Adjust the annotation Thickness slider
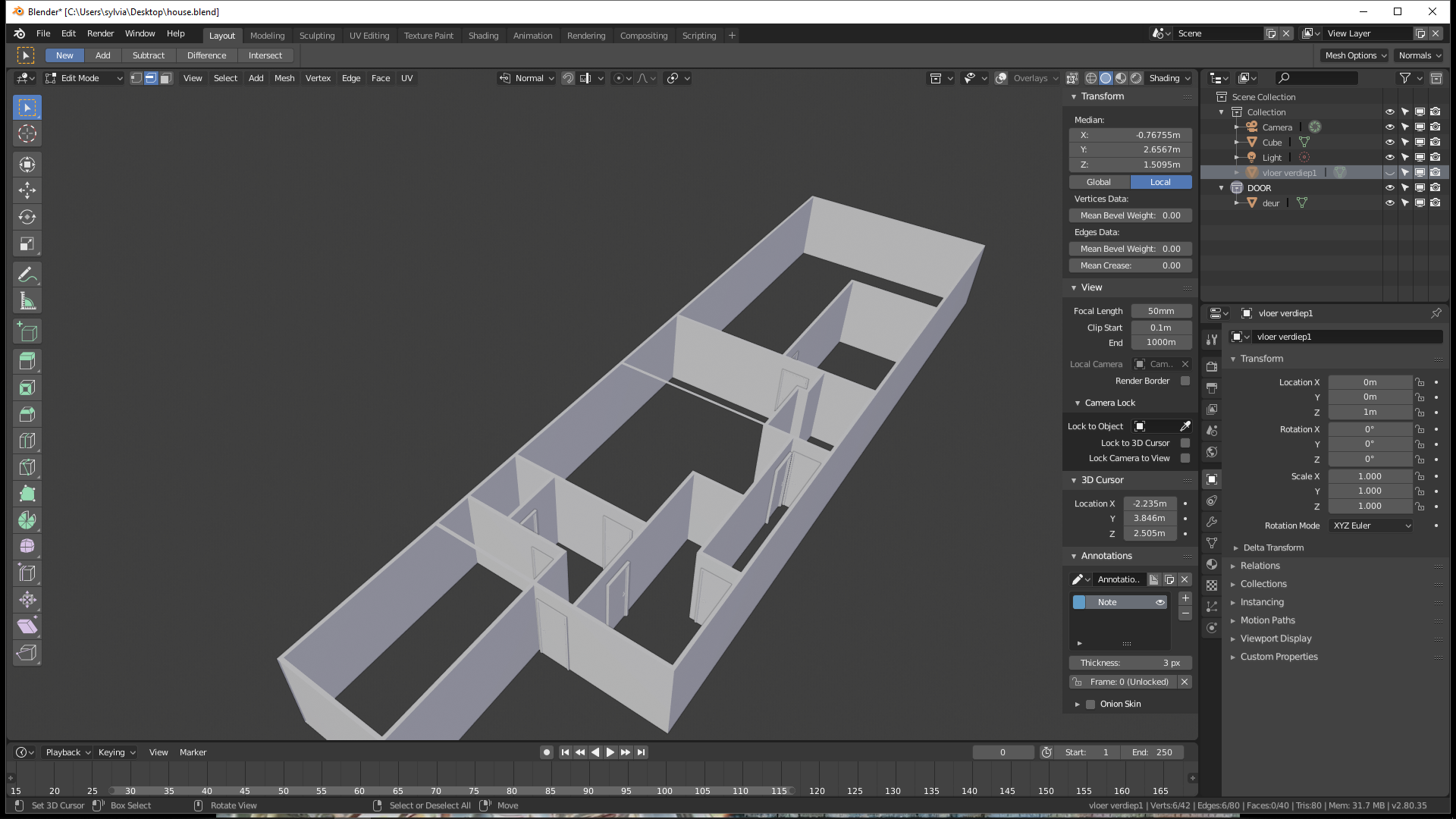 coord(1130,663)
